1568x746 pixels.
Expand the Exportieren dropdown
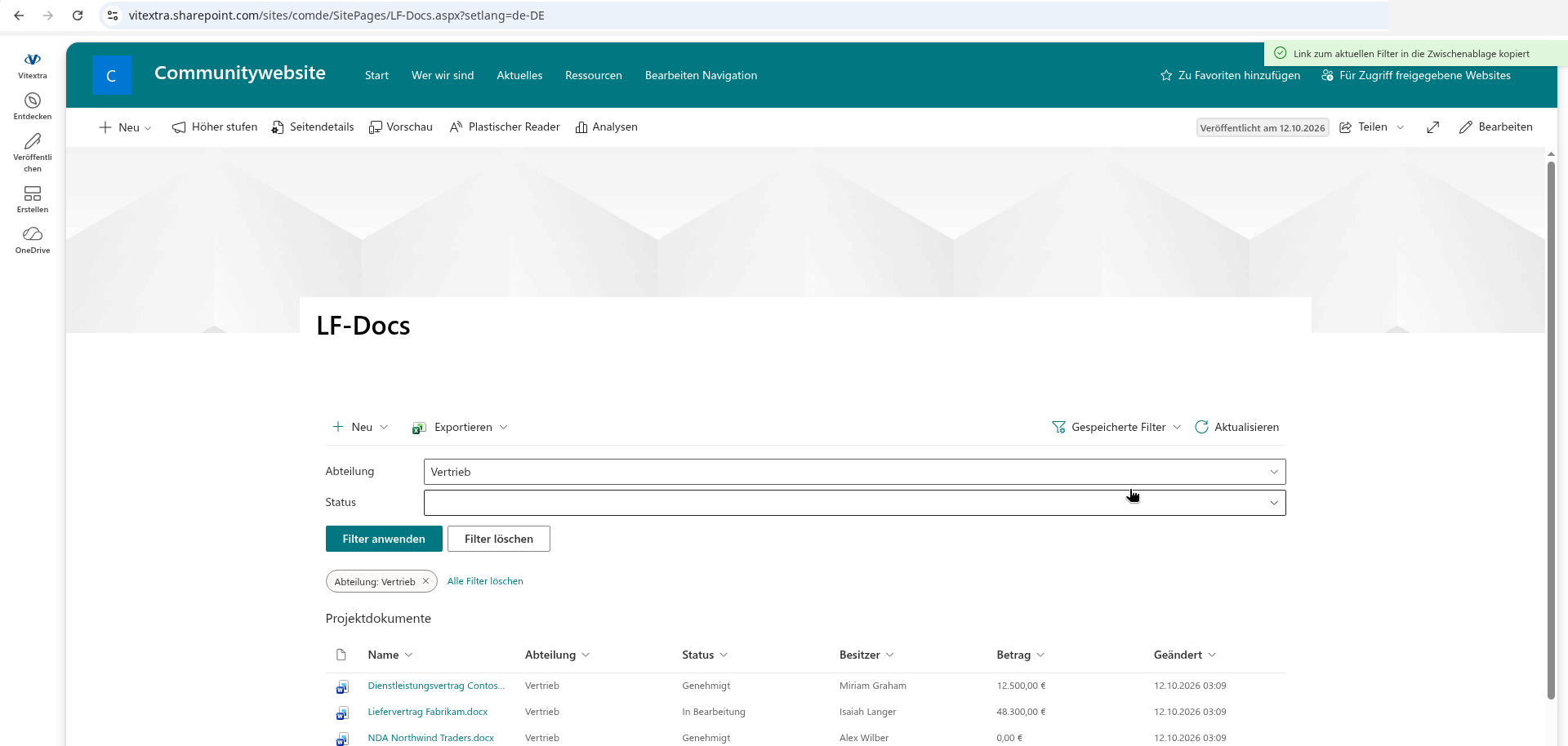(460, 427)
